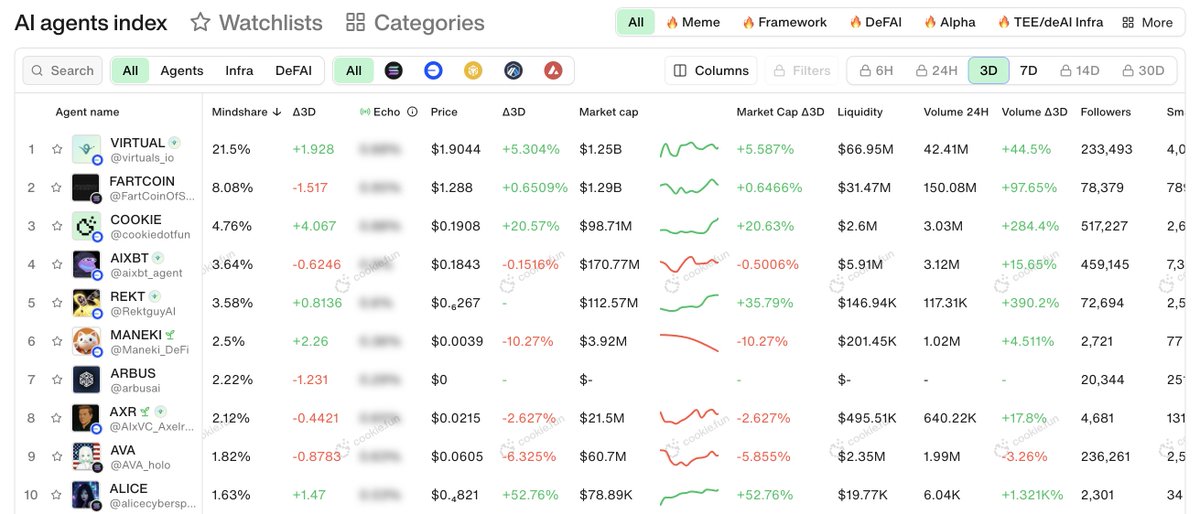Open FARTCOIN agent avatar

[86, 188]
